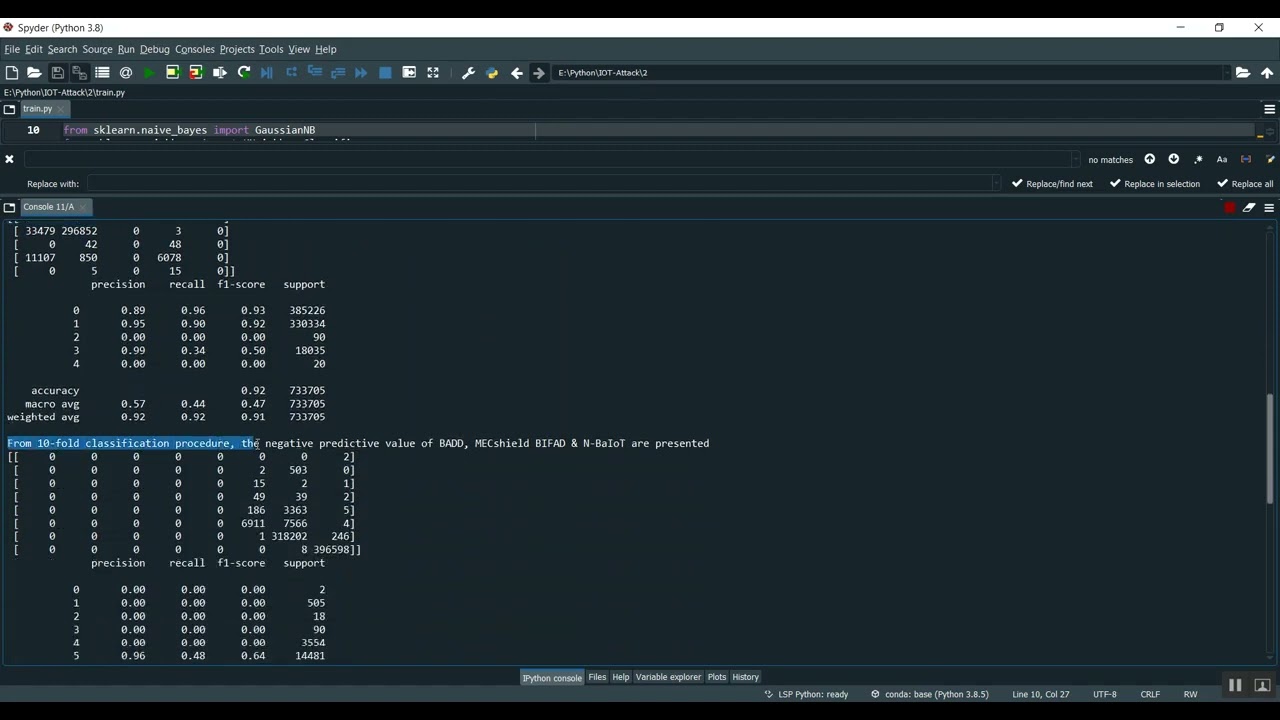Switch to History pane
The width and height of the screenshot is (1280, 720).
point(746,677)
